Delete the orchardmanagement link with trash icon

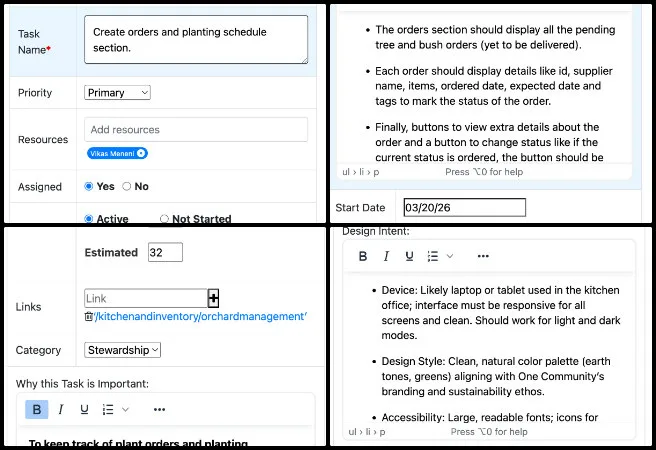tap(89, 317)
